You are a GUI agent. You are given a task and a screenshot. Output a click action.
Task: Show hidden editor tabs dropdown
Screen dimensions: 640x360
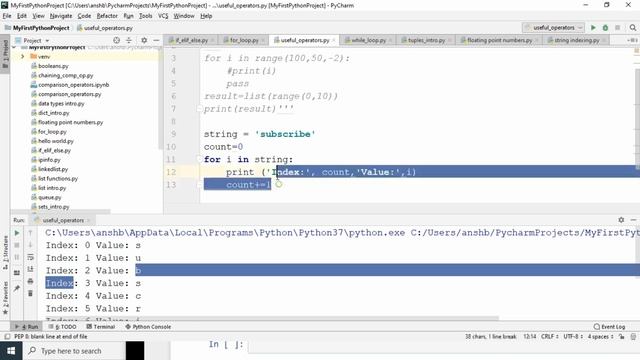(632, 40)
